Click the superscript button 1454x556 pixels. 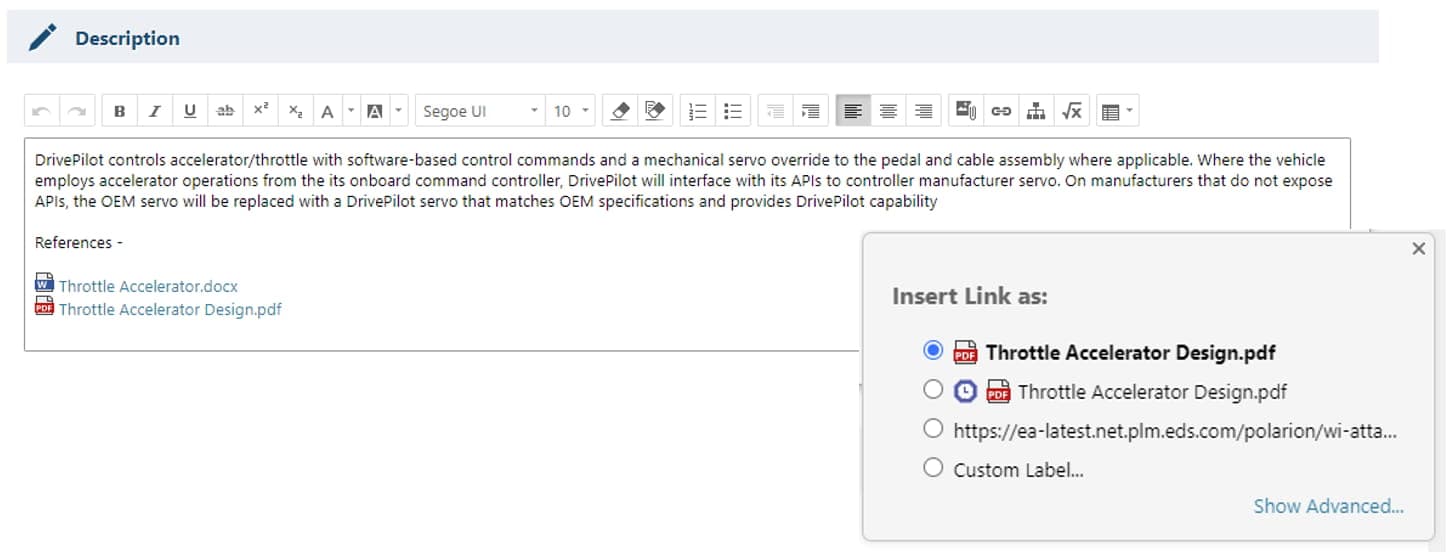coord(260,112)
